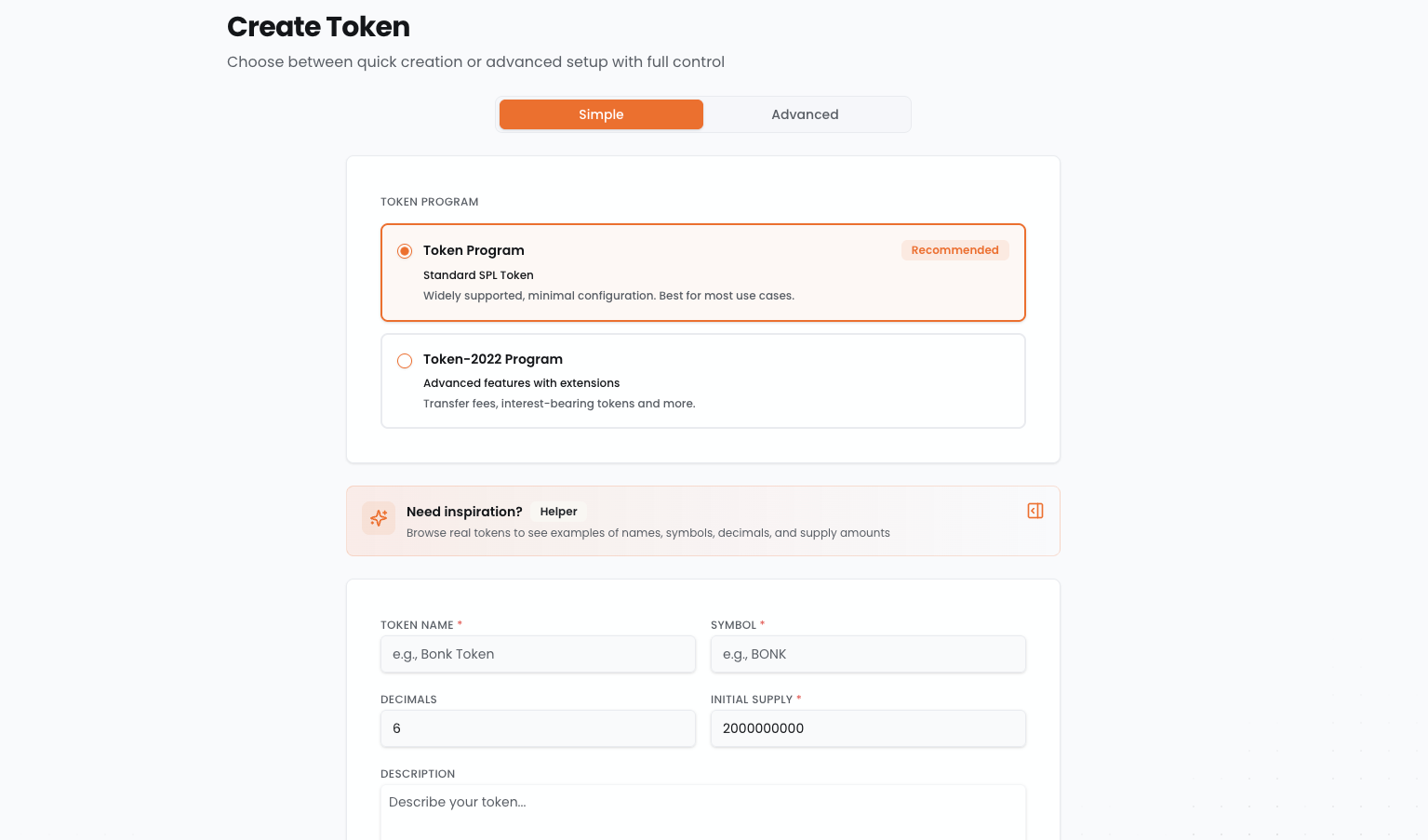The height and width of the screenshot is (840, 1428).
Task: Click the Recommended badge
Action: click(x=954, y=250)
